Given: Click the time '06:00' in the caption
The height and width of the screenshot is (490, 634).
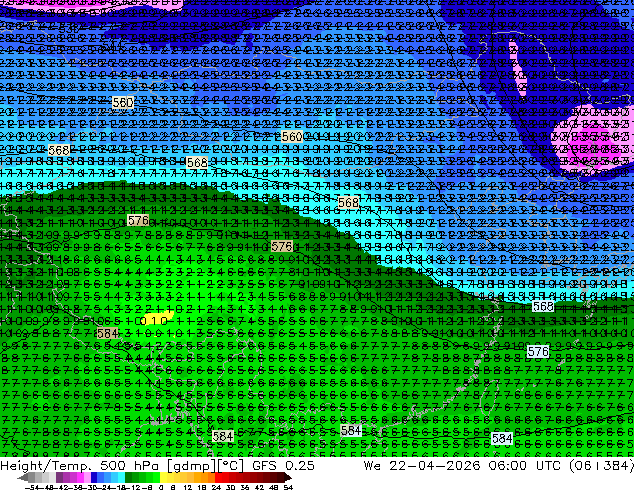Looking at the screenshot, I should coord(507,465).
